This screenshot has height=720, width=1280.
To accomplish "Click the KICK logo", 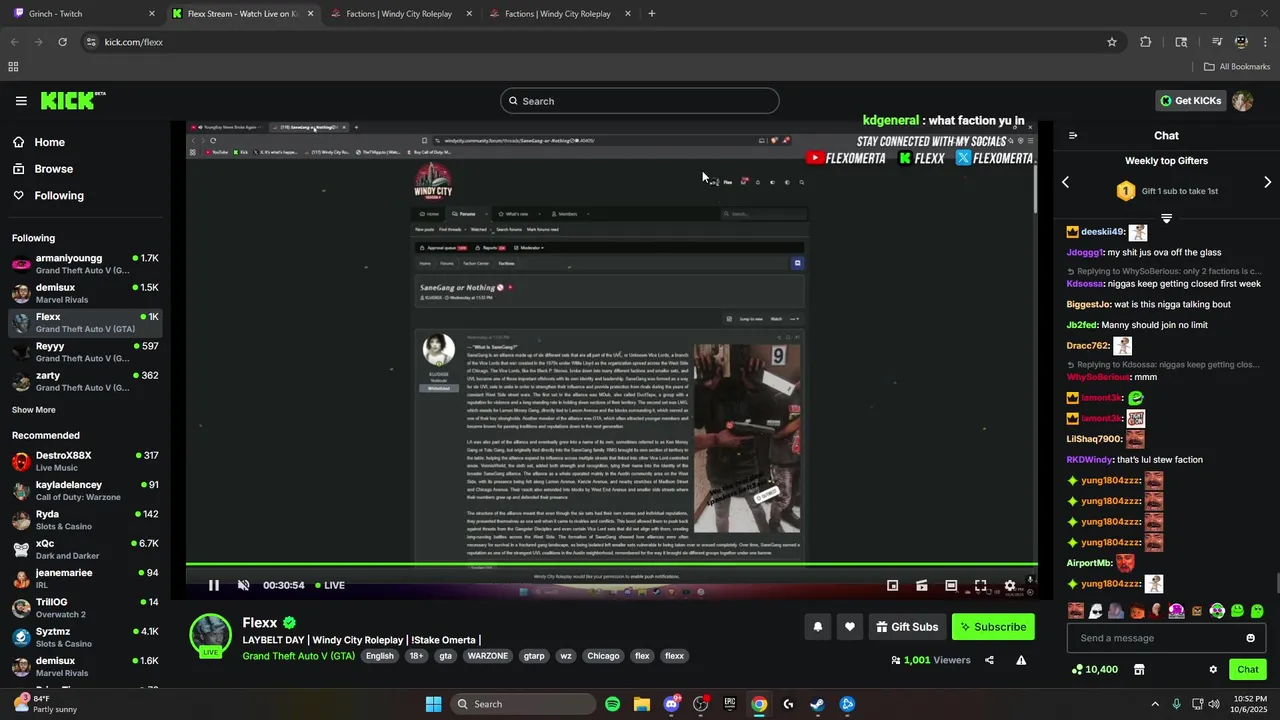I will (72, 101).
